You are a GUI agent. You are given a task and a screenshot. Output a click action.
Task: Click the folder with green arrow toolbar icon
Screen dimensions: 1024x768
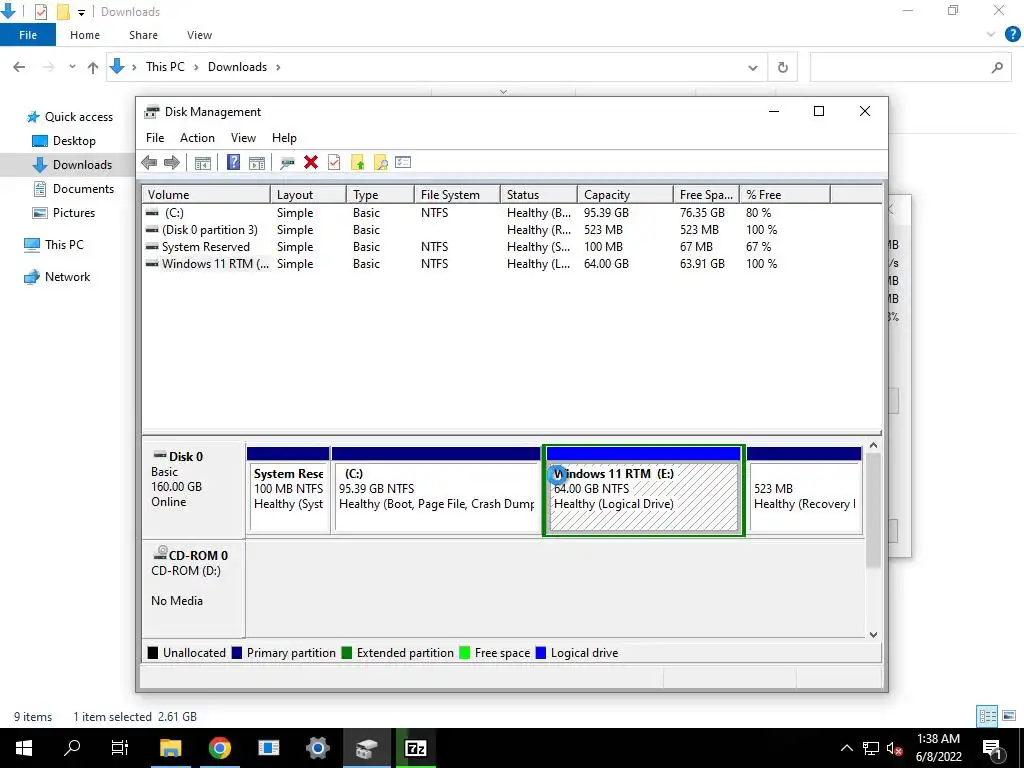[x=357, y=163]
